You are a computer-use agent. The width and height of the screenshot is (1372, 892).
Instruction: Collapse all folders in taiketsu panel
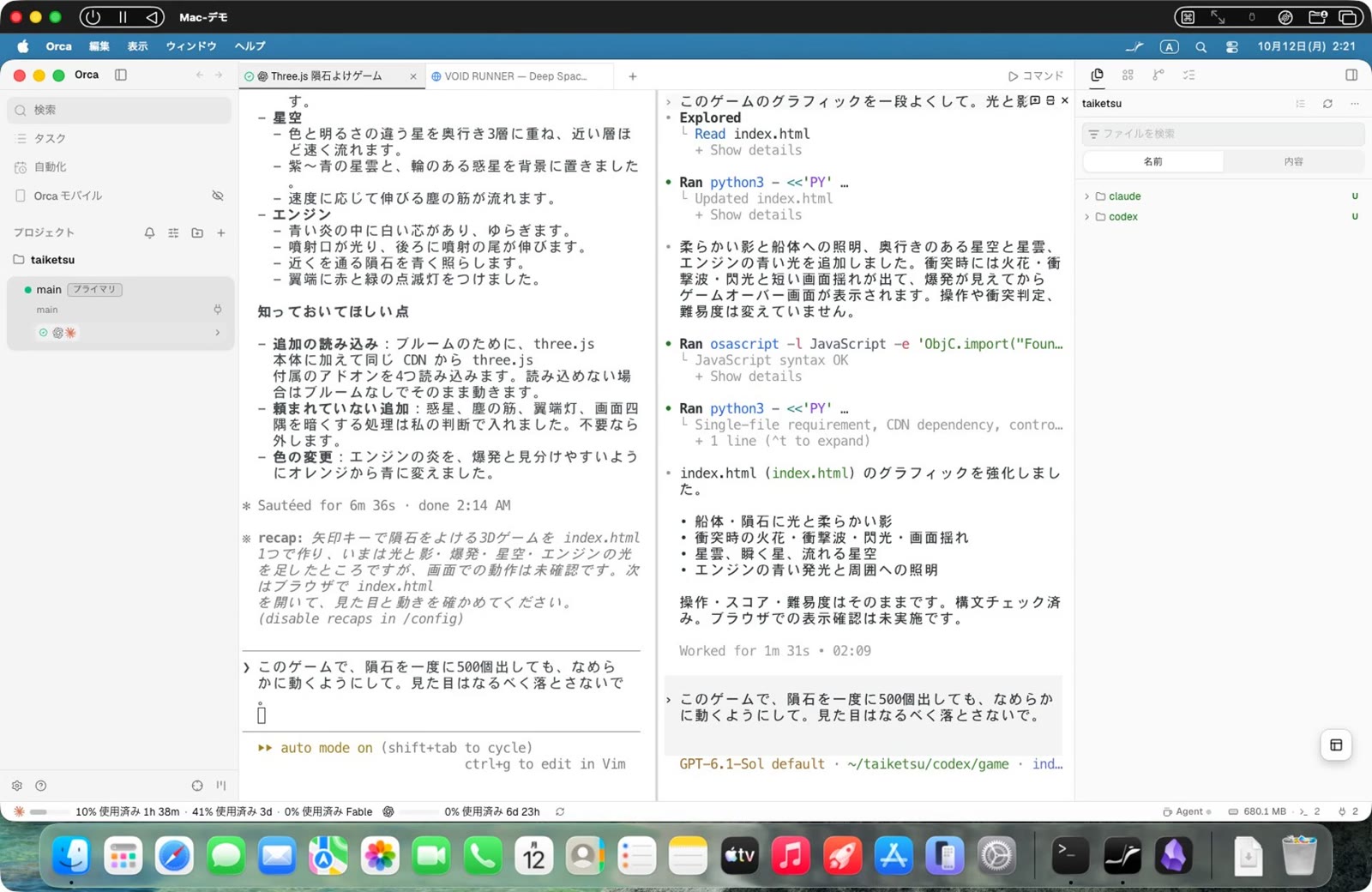point(1301,104)
